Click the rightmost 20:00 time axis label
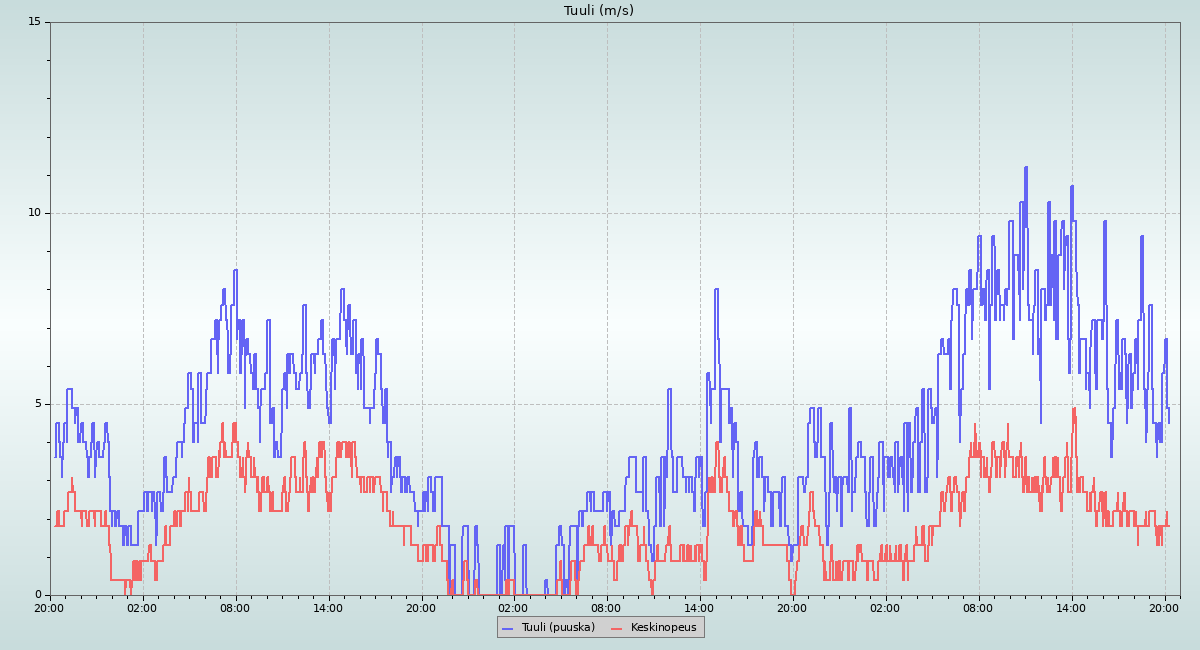Viewport: 1200px width, 650px height. pos(1164,607)
